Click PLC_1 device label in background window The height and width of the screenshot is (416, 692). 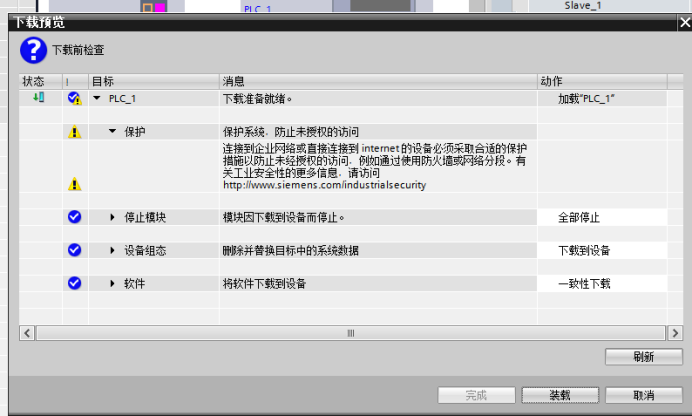(257, 8)
